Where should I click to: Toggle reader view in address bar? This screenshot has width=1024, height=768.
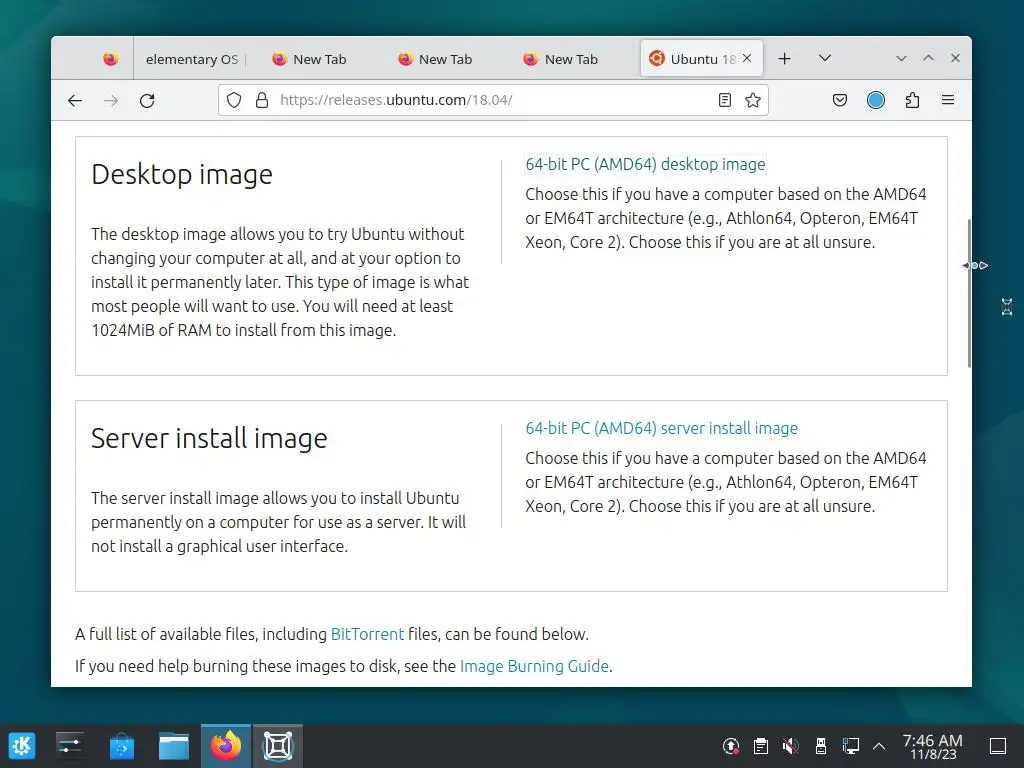(724, 100)
